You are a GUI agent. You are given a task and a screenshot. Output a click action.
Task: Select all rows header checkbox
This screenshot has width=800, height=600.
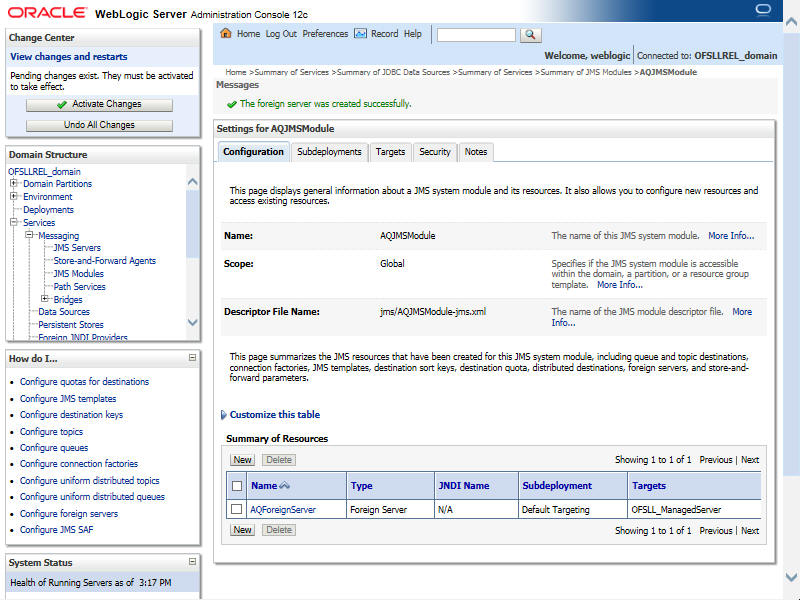(237, 486)
